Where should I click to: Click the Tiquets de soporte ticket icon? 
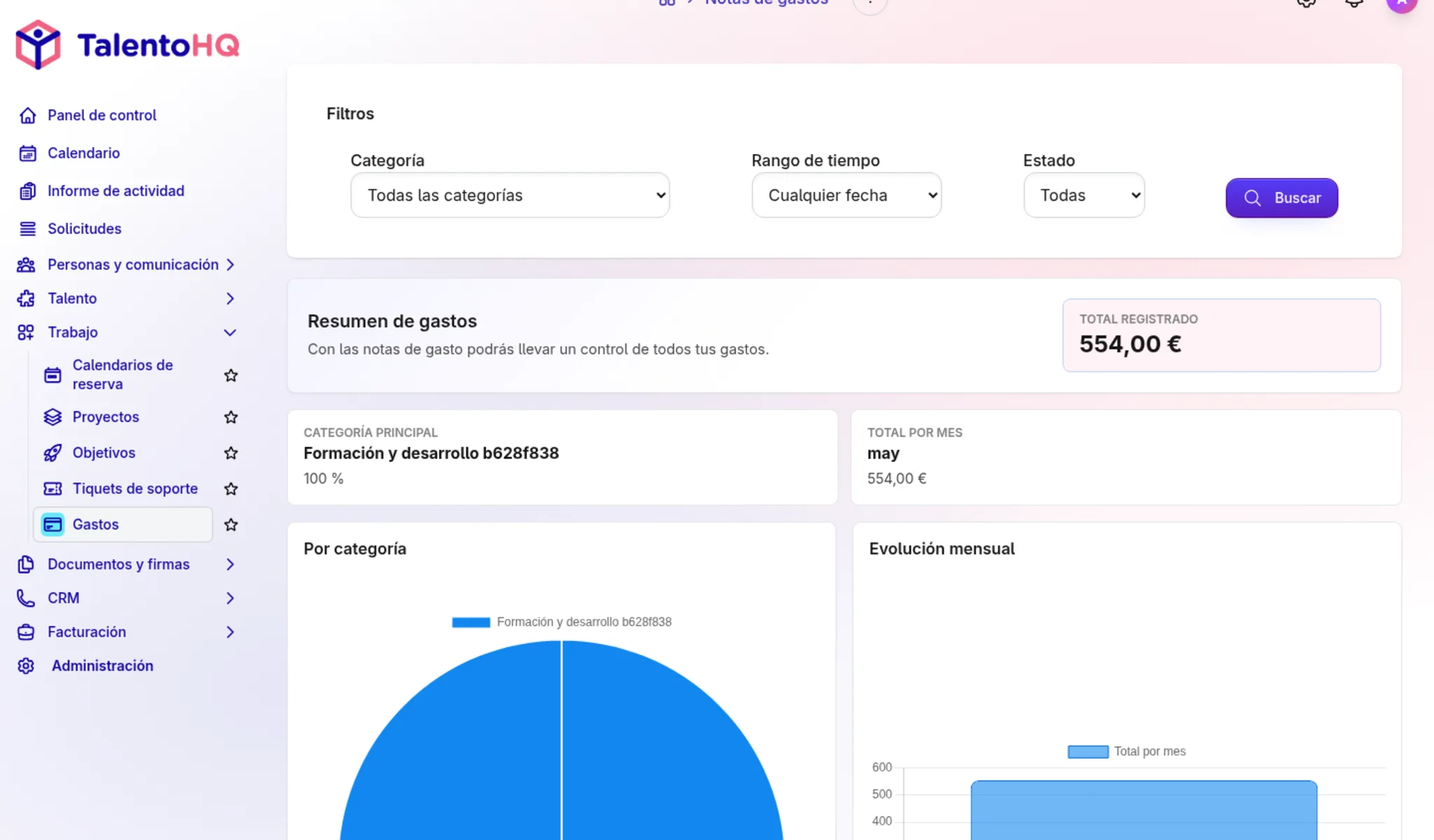[53, 489]
